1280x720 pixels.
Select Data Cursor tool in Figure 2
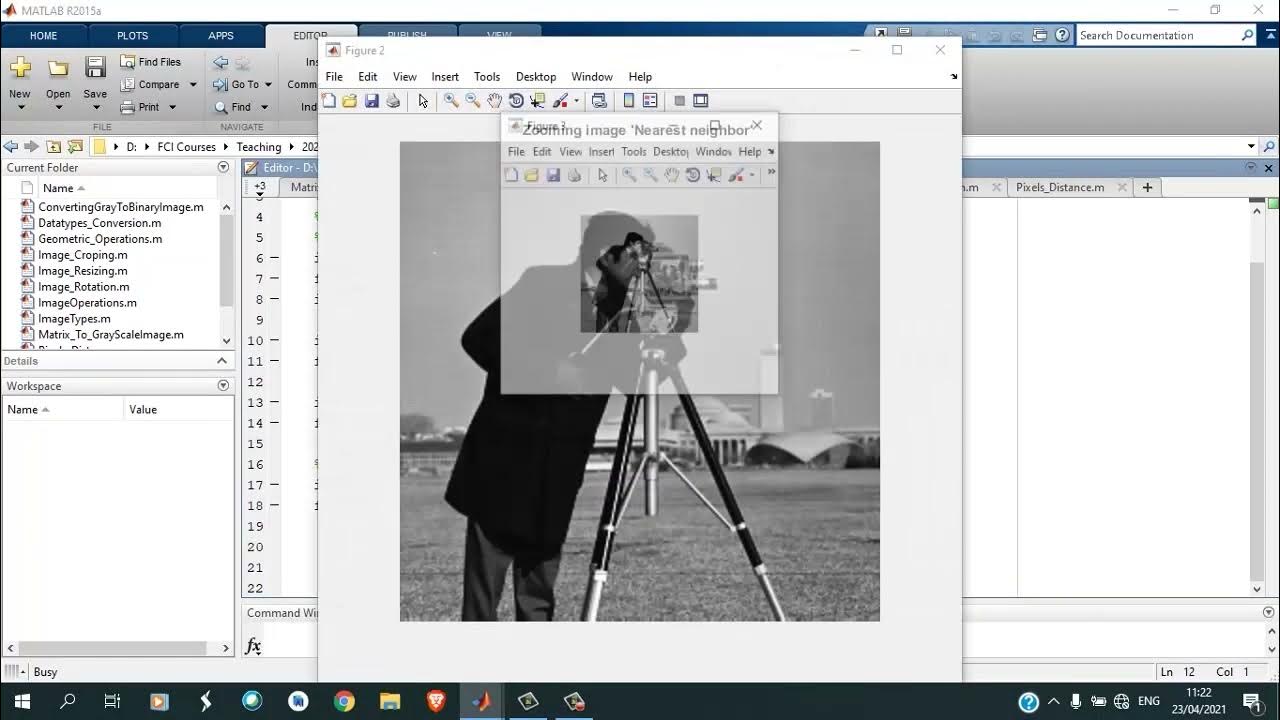pos(538,101)
